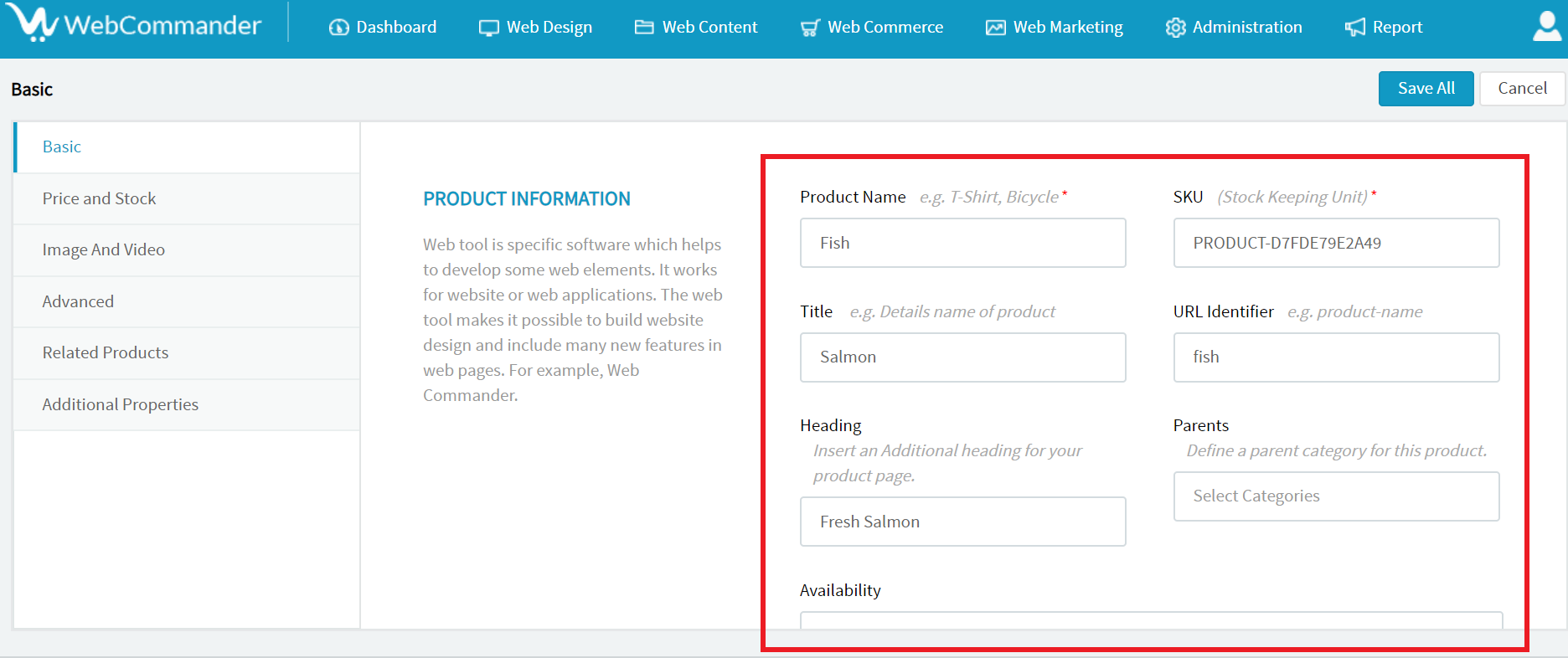
Task: Open the Select Categories dropdown
Action: click(x=1336, y=496)
